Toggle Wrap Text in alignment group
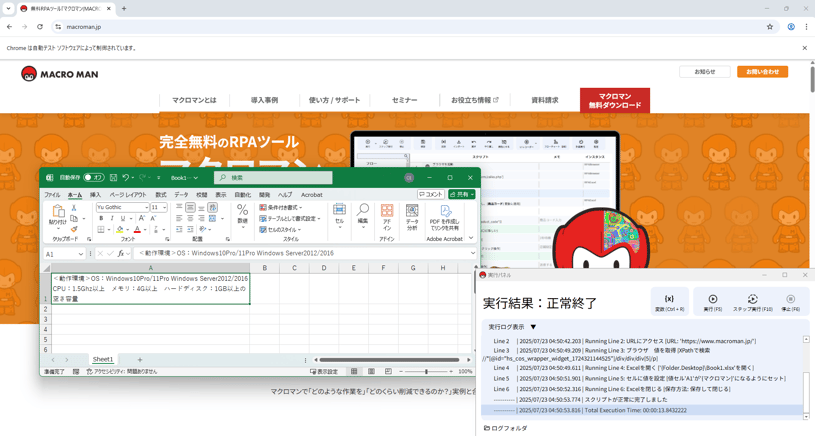This screenshot has height=436, width=815. coord(212,207)
